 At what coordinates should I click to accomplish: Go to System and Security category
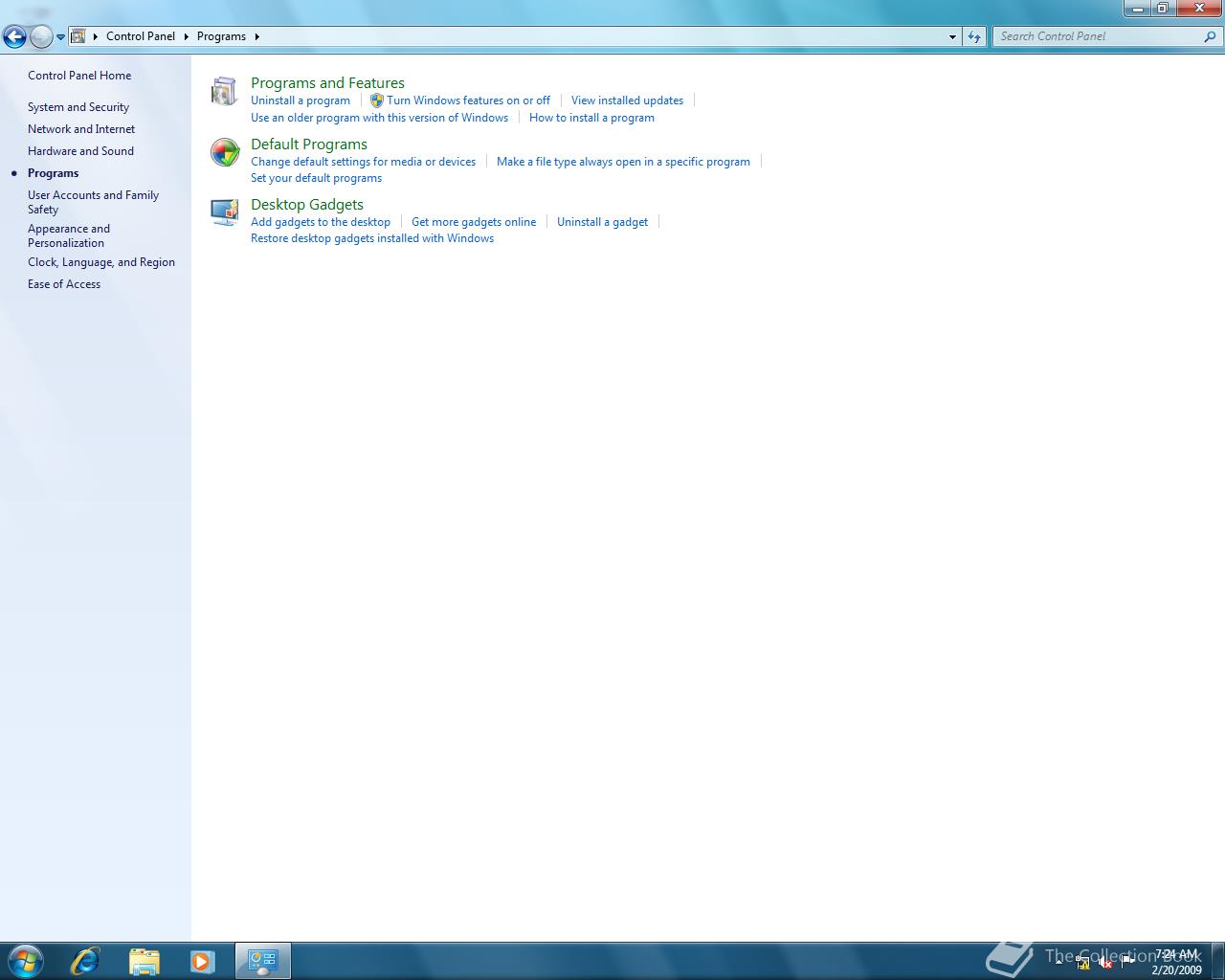pos(78,107)
